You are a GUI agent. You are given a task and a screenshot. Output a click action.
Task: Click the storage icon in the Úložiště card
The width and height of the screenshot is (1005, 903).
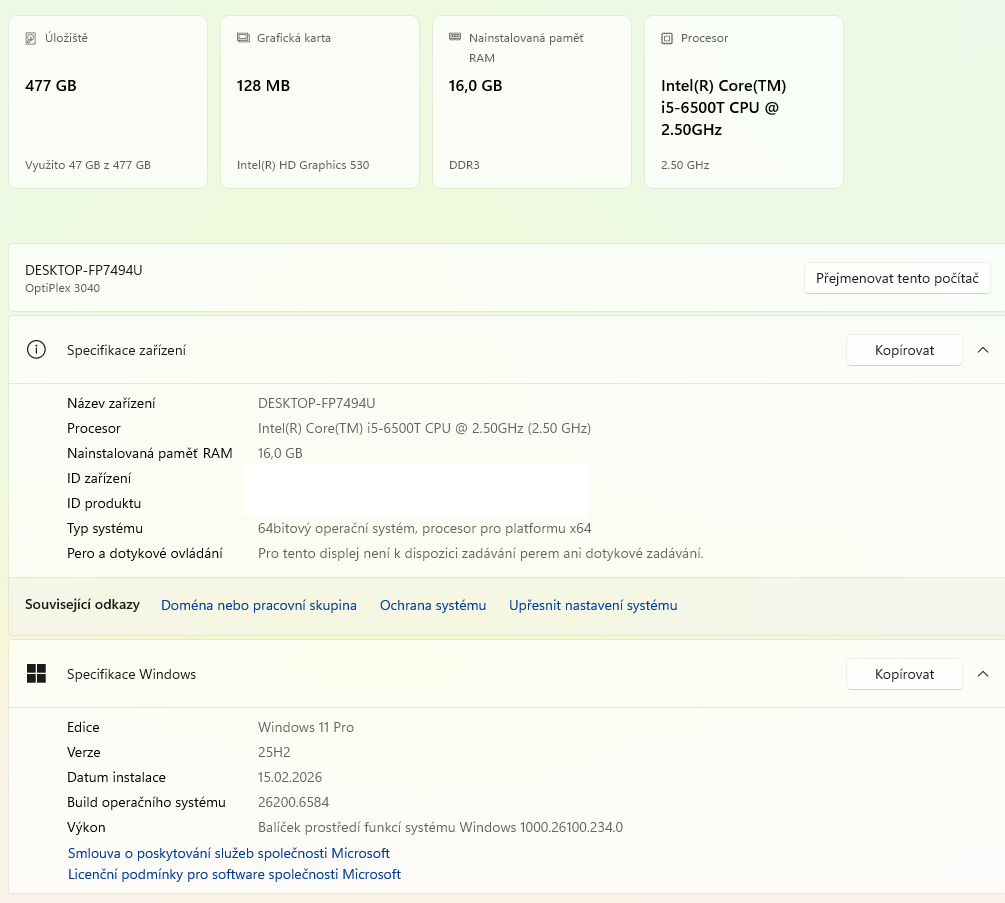pyautogui.click(x=31, y=38)
